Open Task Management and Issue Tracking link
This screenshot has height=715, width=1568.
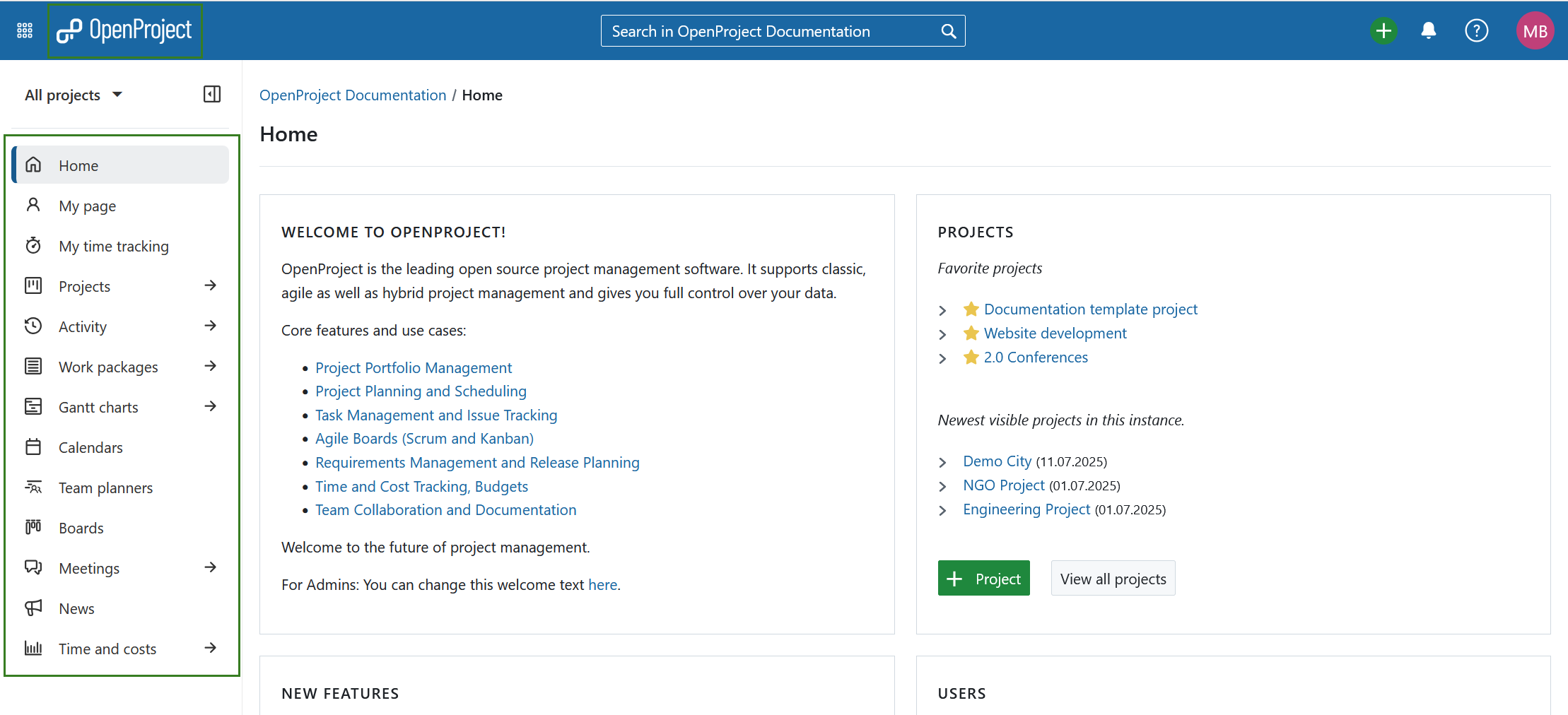coord(436,415)
